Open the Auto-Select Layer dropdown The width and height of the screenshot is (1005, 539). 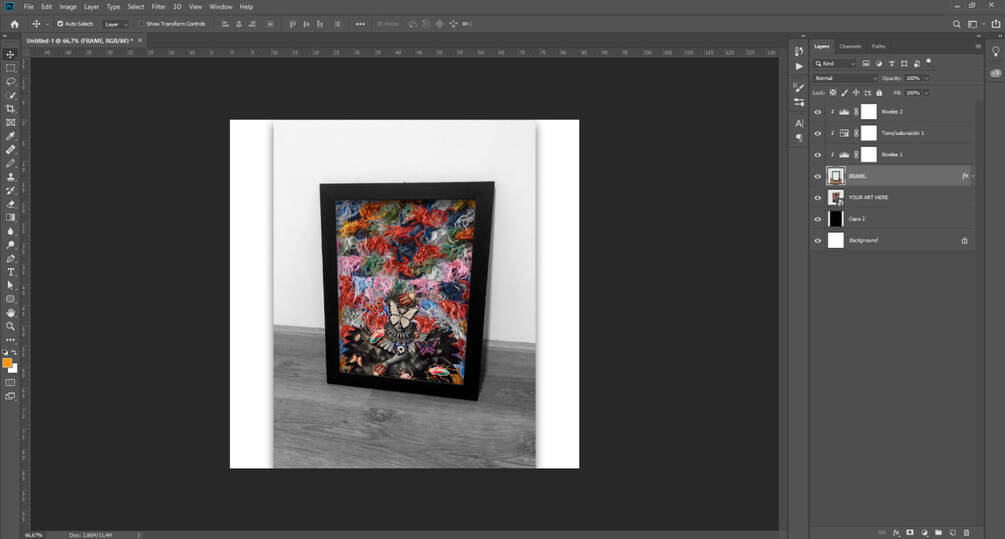(x=115, y=24)
